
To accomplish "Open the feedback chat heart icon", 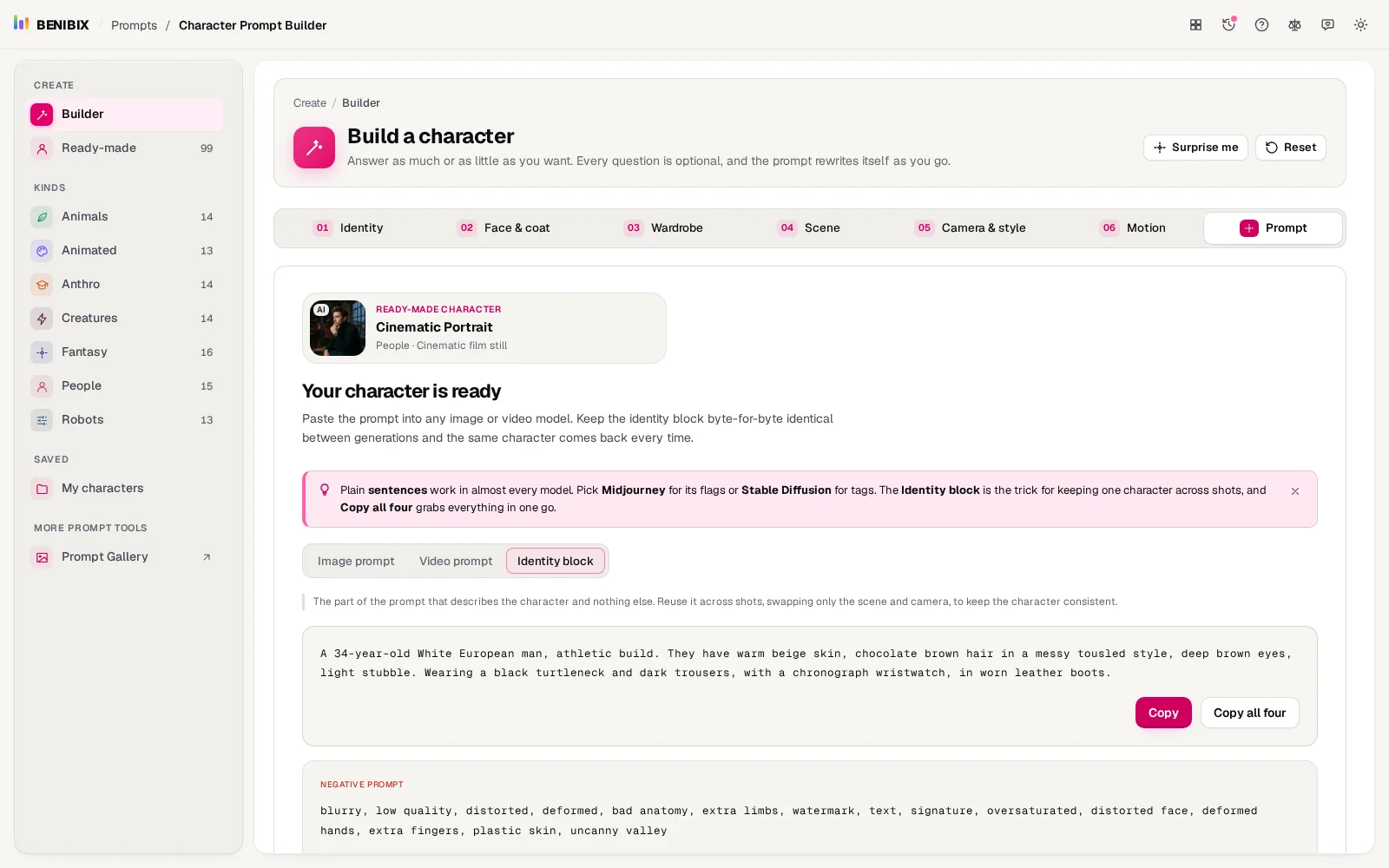I will (1327, 25).
